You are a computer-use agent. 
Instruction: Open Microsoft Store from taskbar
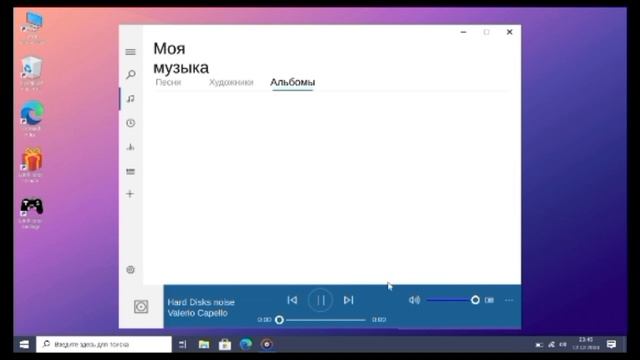[x=224, y=344]
